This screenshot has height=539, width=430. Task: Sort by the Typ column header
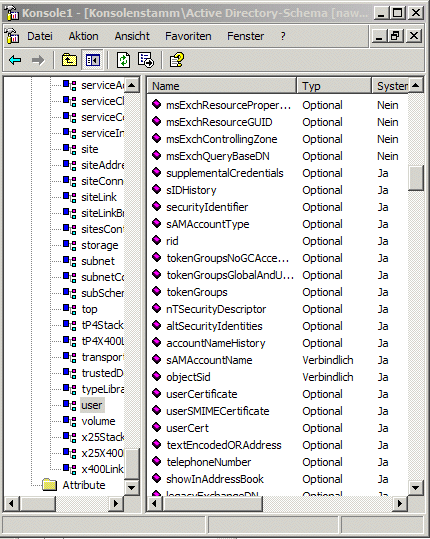(334, 86)
